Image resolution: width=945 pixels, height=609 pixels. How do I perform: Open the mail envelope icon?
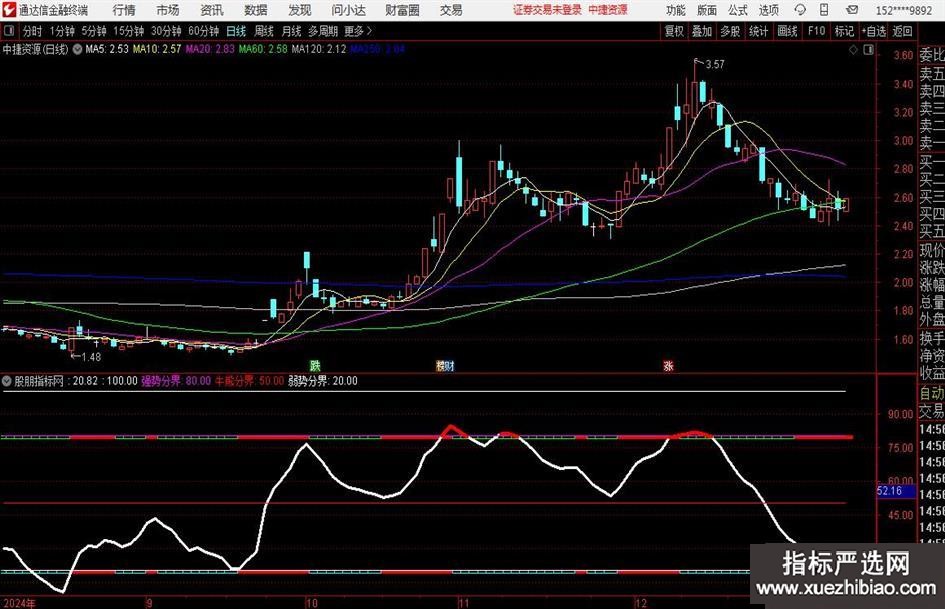[852, 10]
